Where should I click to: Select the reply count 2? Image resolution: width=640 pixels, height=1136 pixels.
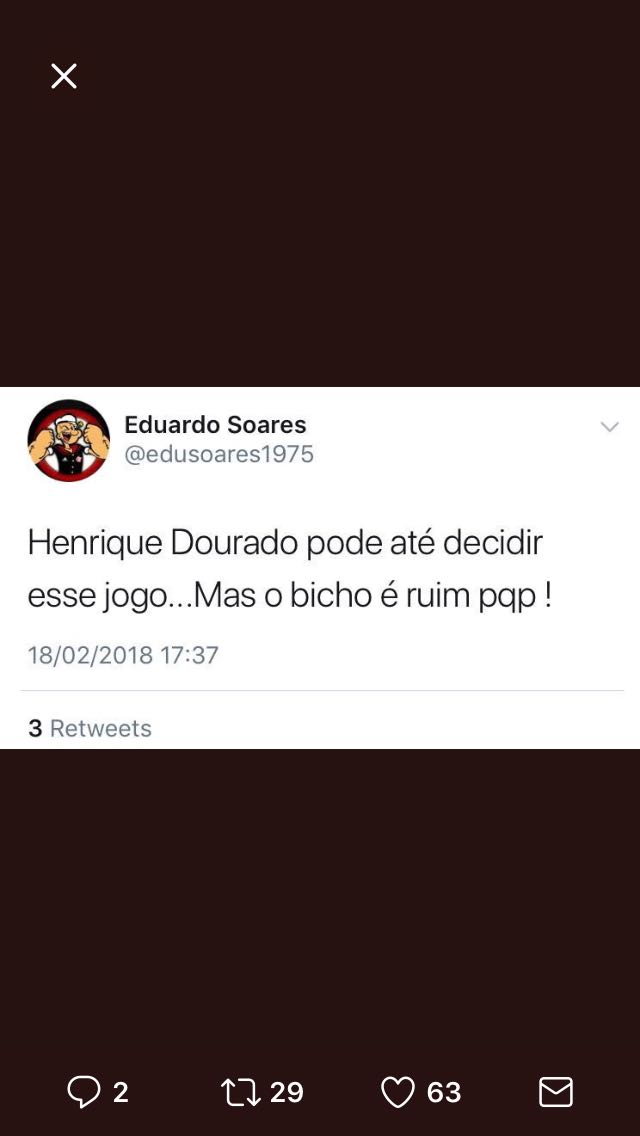point(120,1093)
